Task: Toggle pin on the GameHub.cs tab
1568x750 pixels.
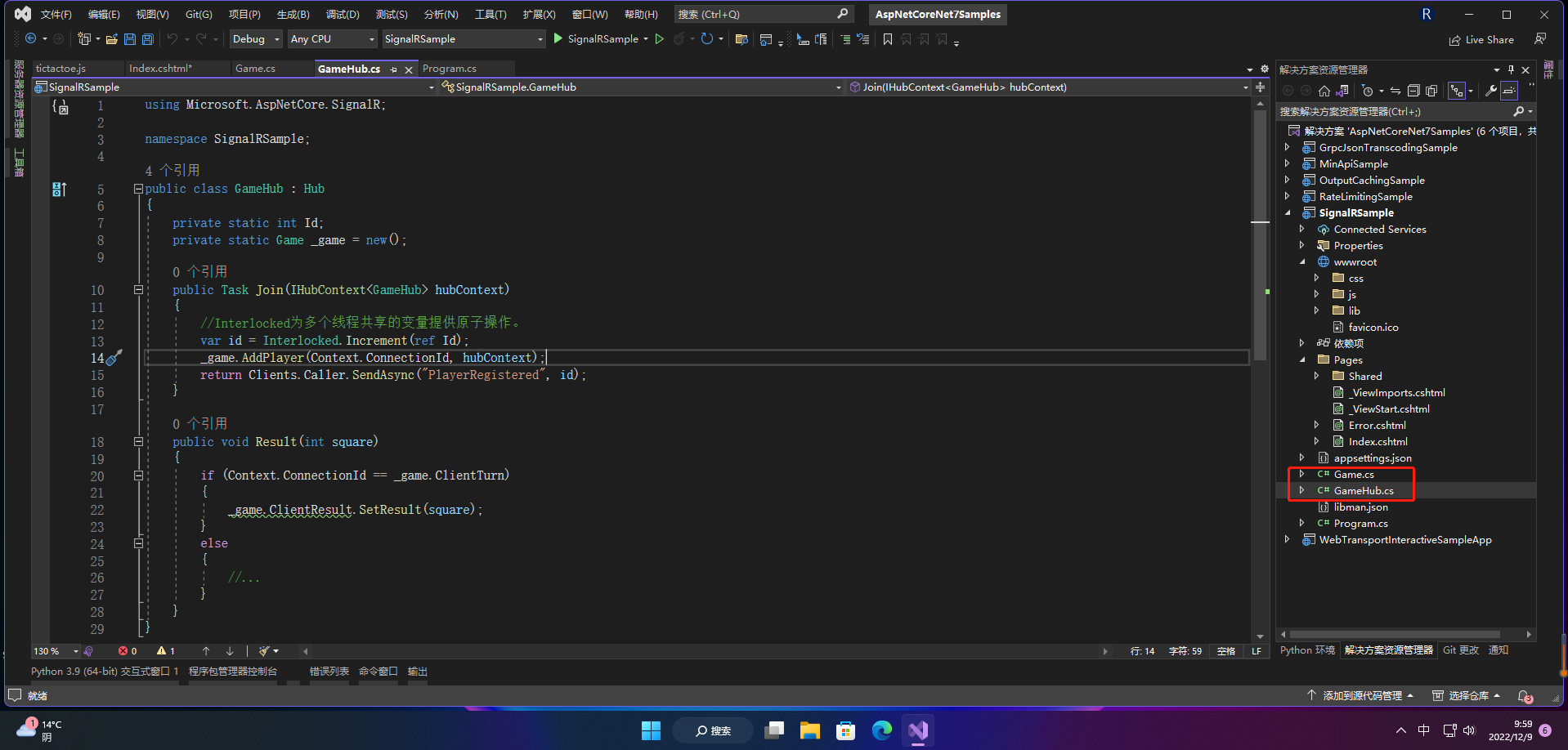Action: pyautogui.click(x=394, y=69)
